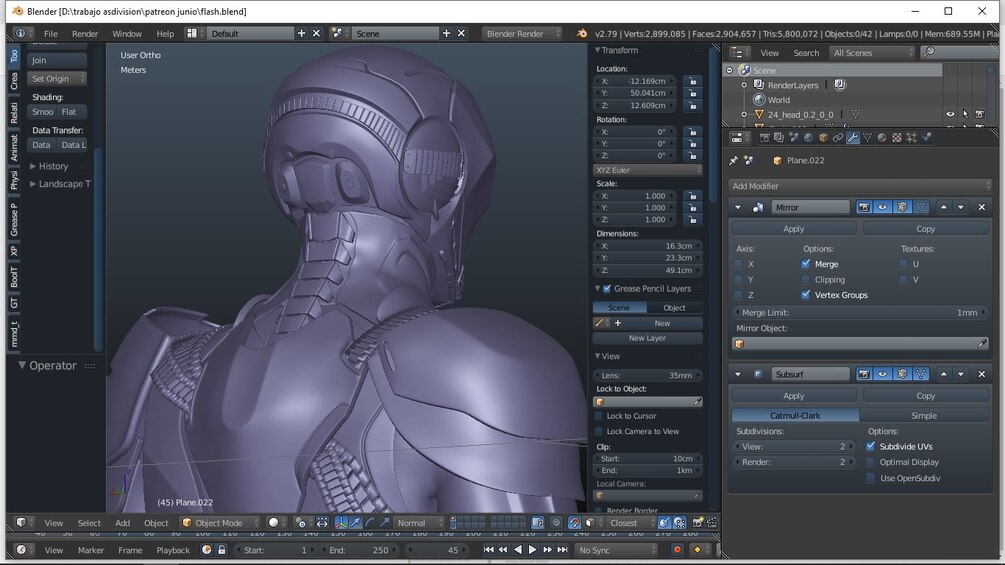Open the Blender Render engine dropdown
Image resolution: width=1005 pixels, height=565 pixels.
click(522, 33)
